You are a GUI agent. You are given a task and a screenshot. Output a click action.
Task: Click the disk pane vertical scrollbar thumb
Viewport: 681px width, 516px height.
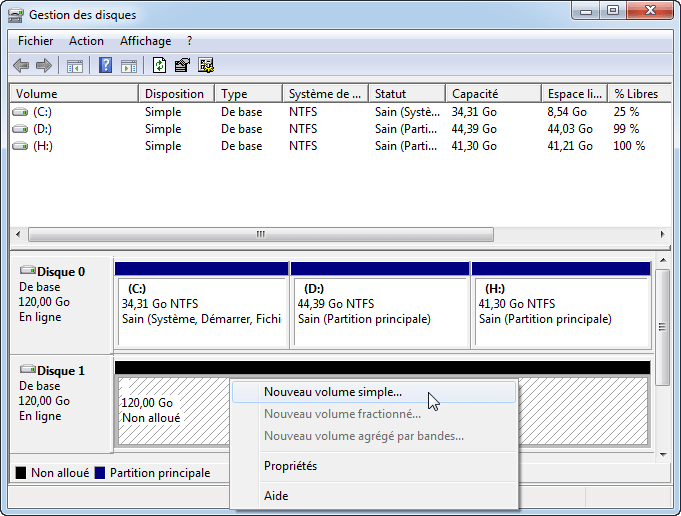[662, 327]
